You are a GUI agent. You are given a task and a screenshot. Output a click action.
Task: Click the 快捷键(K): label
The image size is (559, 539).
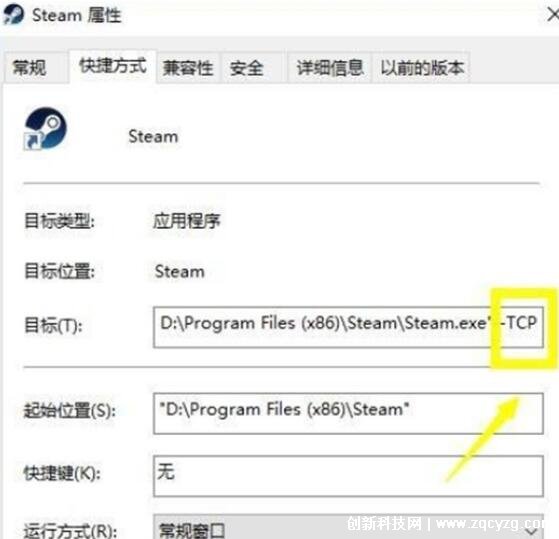pyautogui.click(x=62, y=473)
